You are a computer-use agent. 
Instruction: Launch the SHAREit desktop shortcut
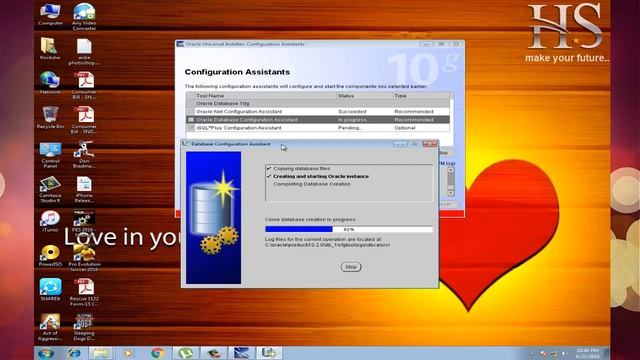pos(50,290)
